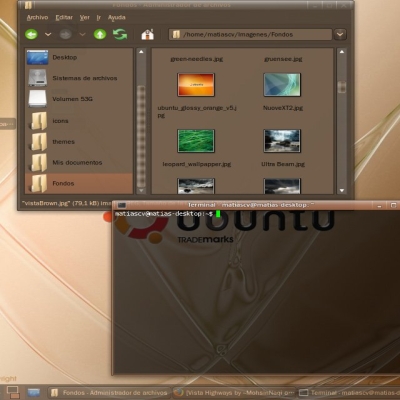The height and width of the screenshot is (400, 400).
Task: Maximize the Terminal window
Action: 393,205
